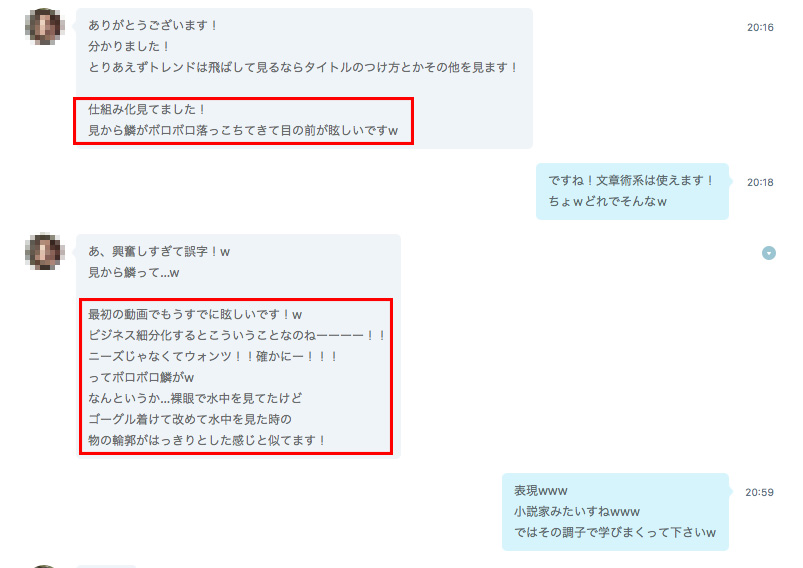Open the message options dropdown arrow icon
The width and height of the screenshot is (803, 568).
click(768, 253)
